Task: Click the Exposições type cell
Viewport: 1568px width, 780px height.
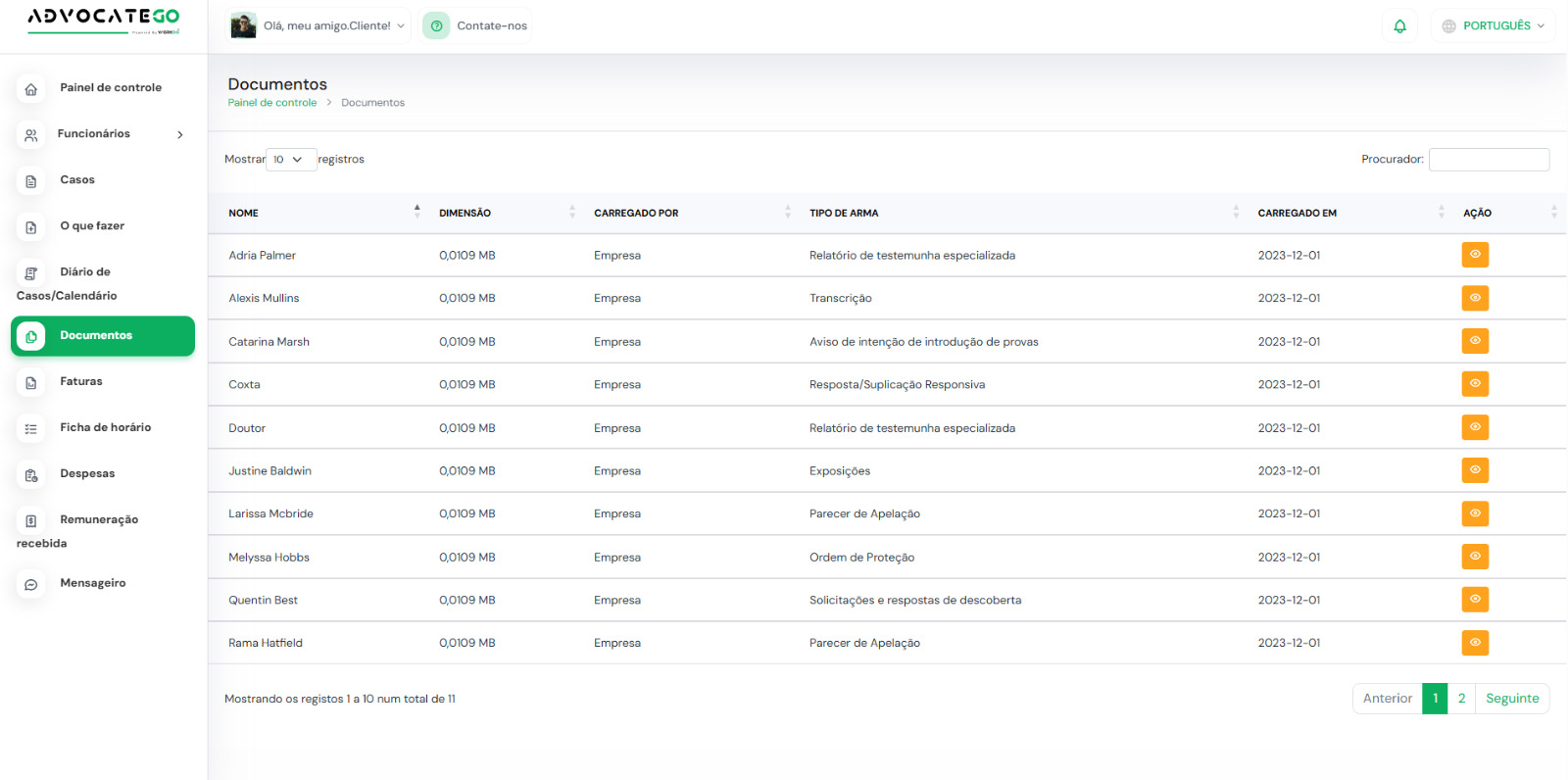Action: click(839, 471)
